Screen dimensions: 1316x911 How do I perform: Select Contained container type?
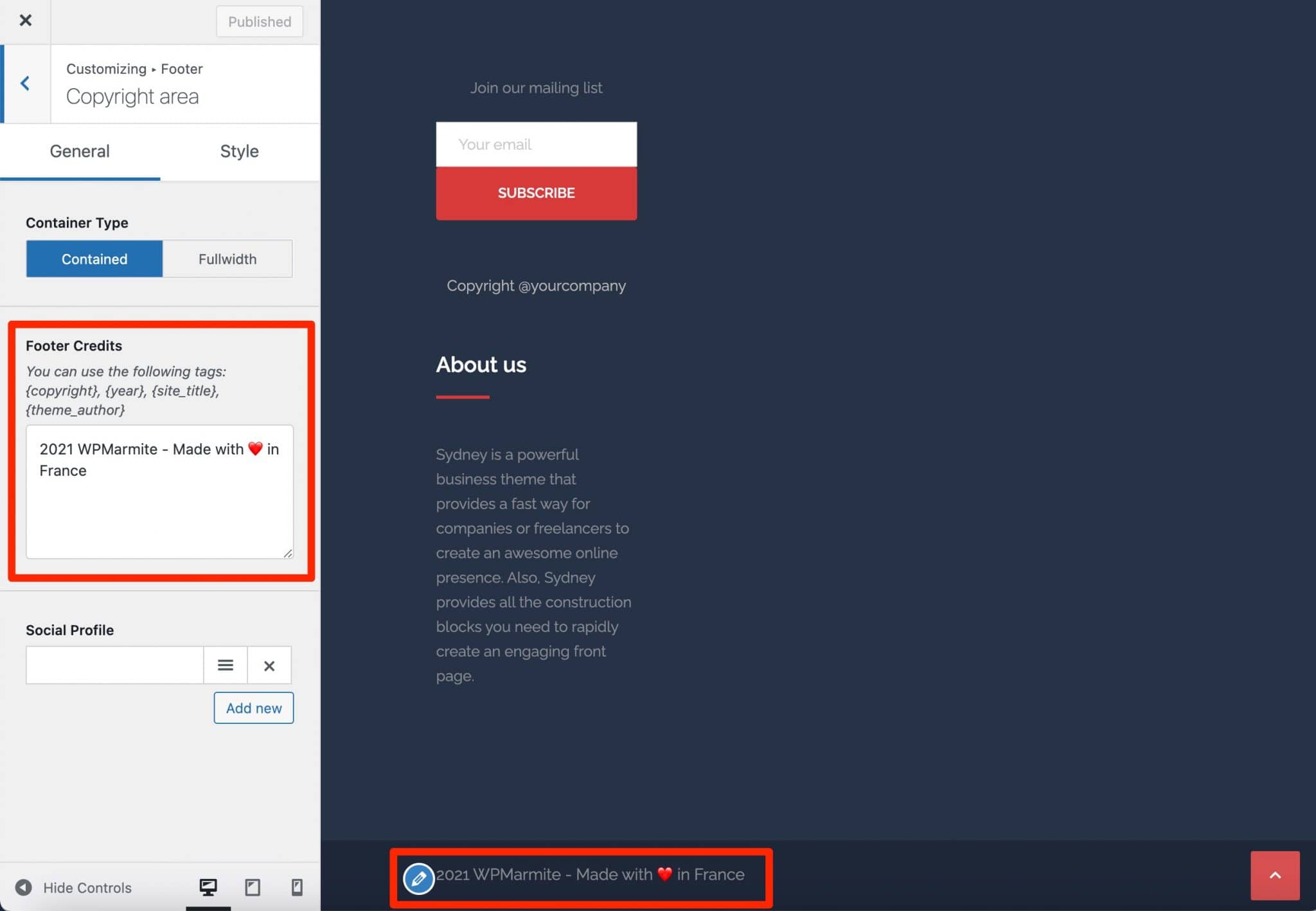pos(94,258)
